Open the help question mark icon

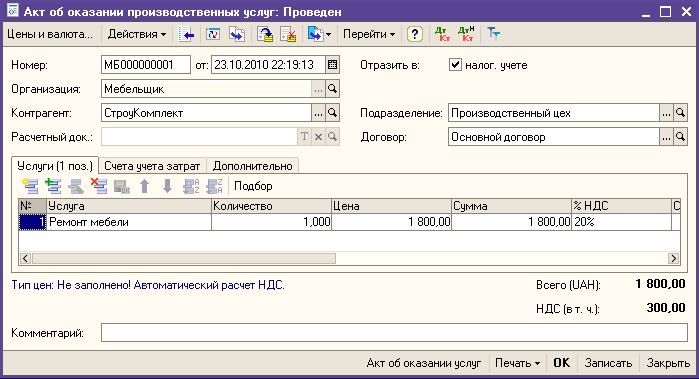pyautogui.click(x=415, y=34)
